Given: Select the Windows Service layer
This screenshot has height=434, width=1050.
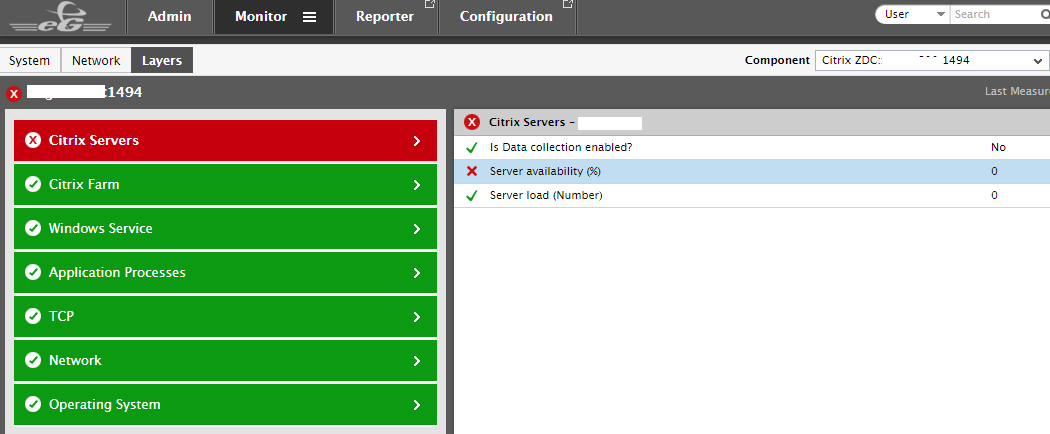Looking at the screenshot, I should [225, 229].
